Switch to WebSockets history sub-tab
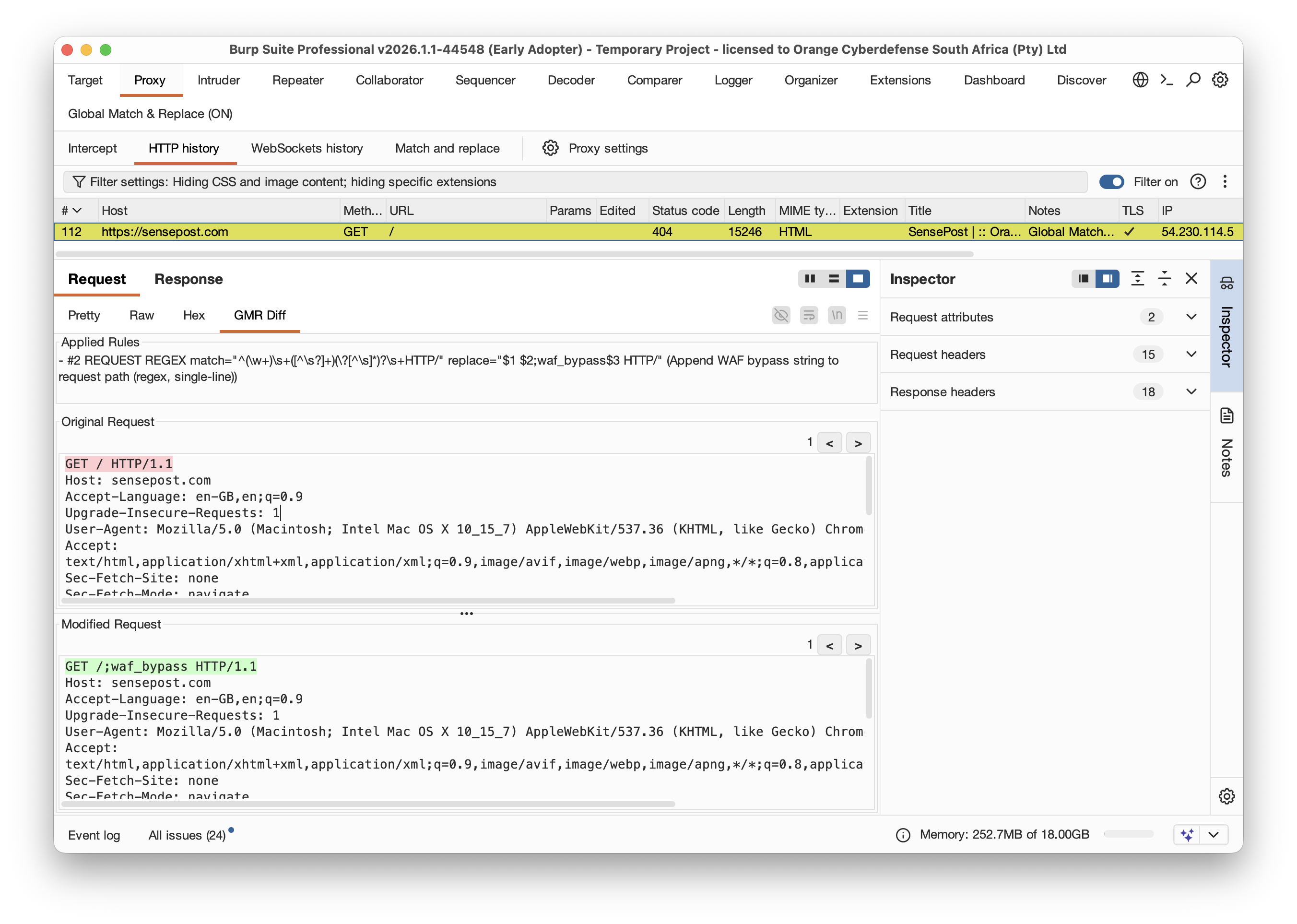This screenshot has width=1297, height=924. (307, 148)
